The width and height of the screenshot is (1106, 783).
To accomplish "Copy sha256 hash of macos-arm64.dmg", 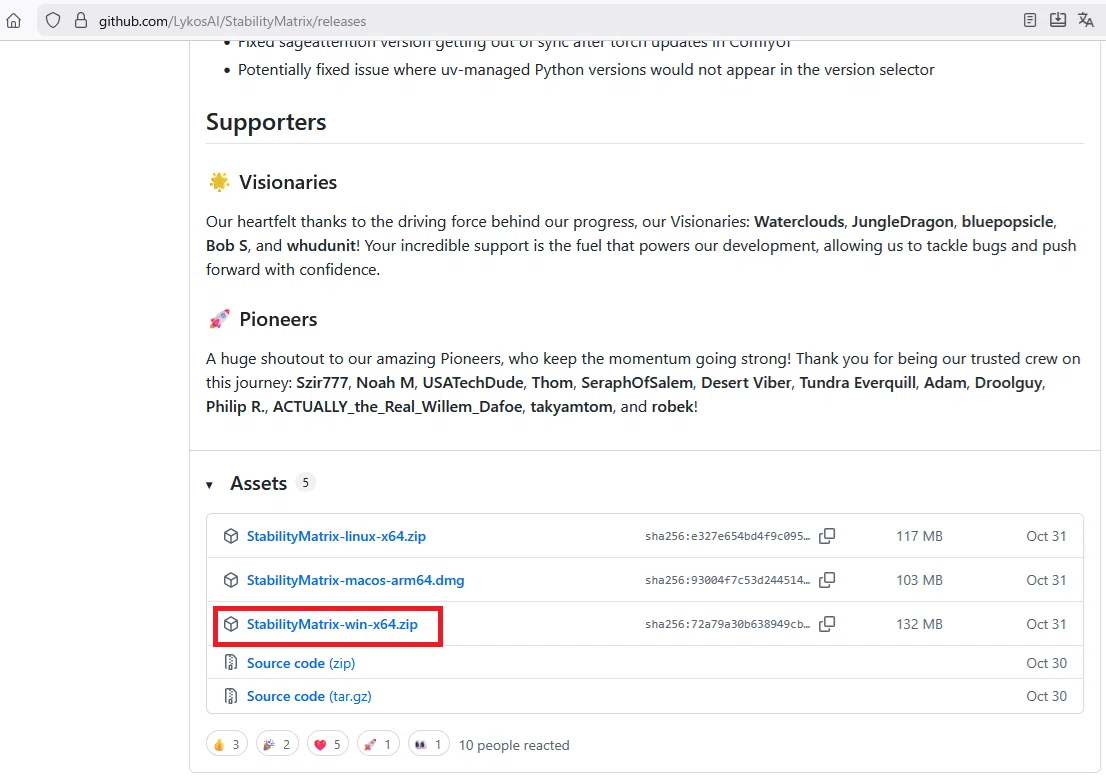I will [827, 580].
